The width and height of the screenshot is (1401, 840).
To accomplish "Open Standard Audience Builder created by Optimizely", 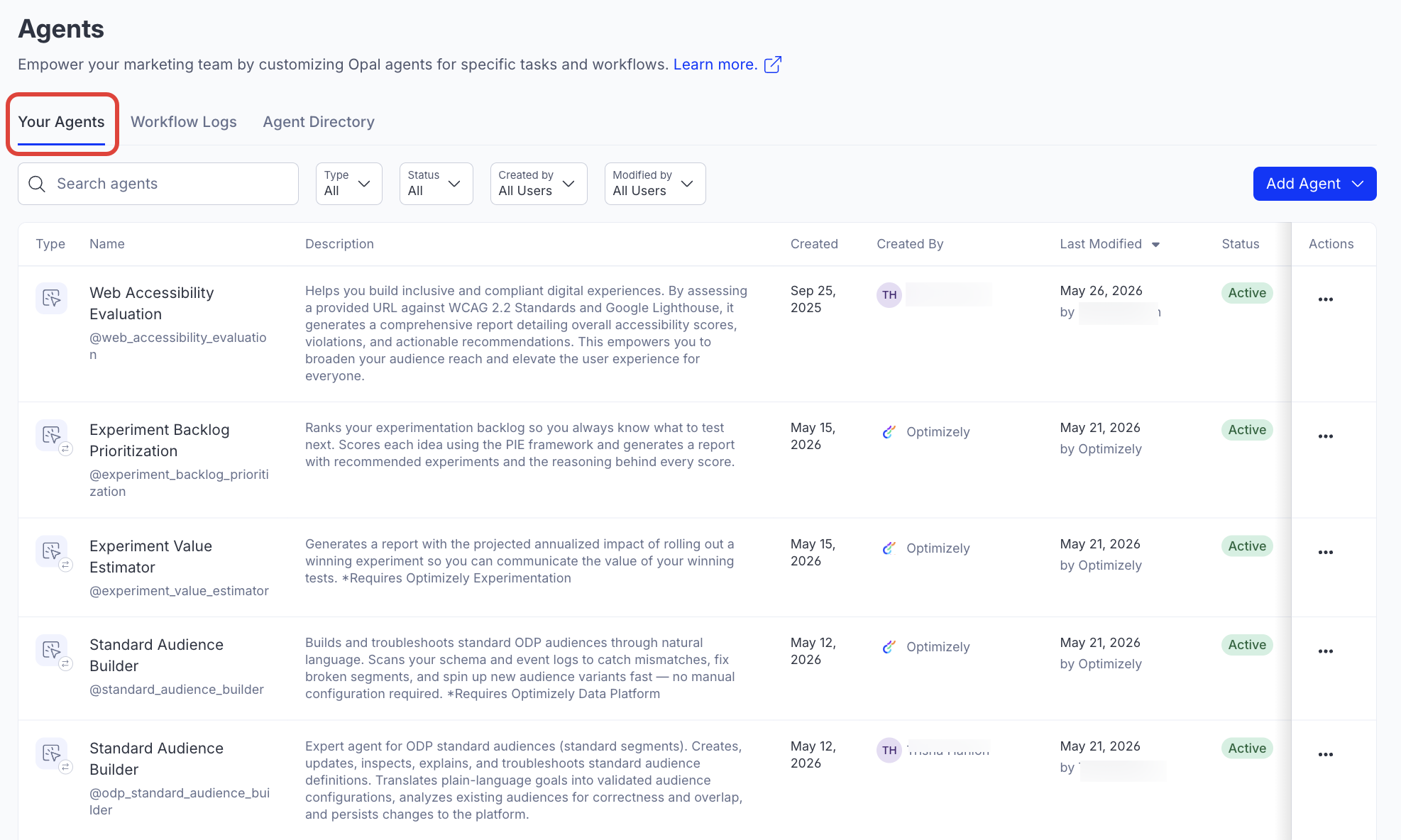I will 157,656.
